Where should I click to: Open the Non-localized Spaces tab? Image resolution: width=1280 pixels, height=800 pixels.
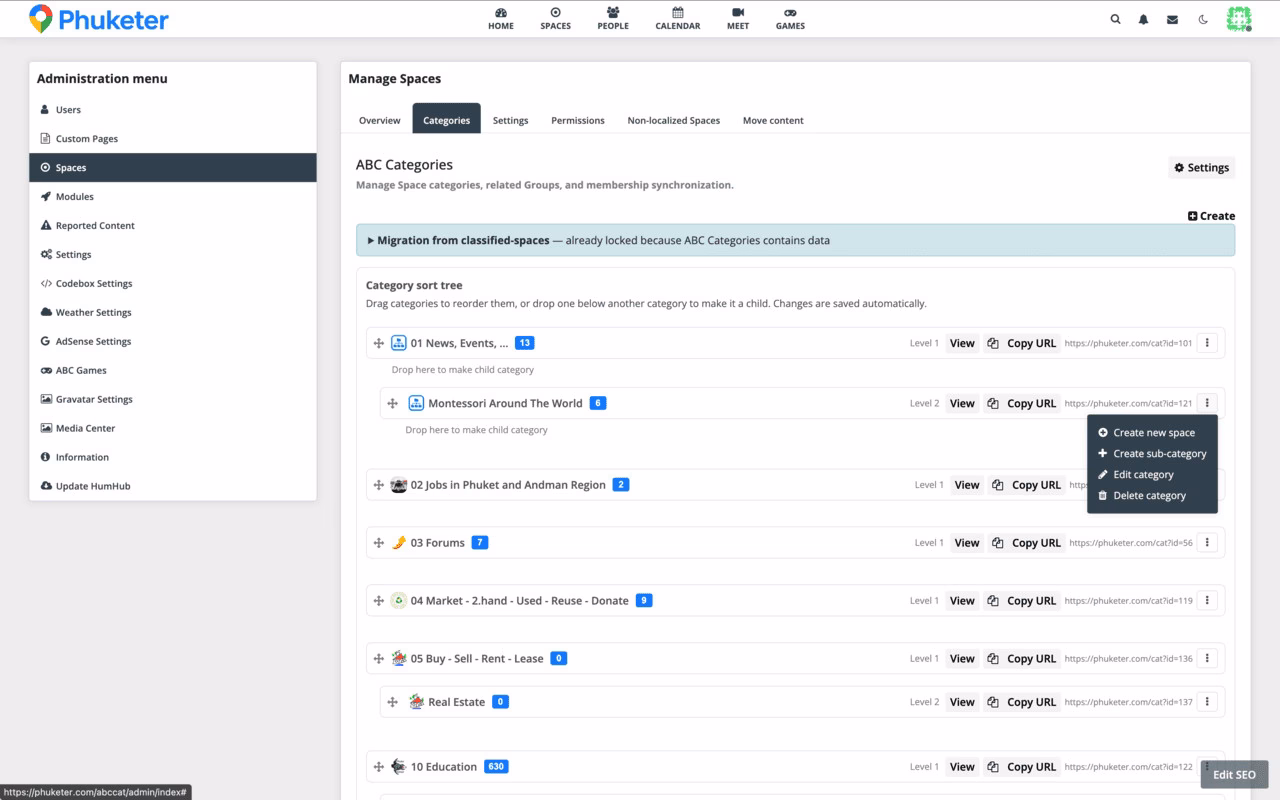[674, 120]
